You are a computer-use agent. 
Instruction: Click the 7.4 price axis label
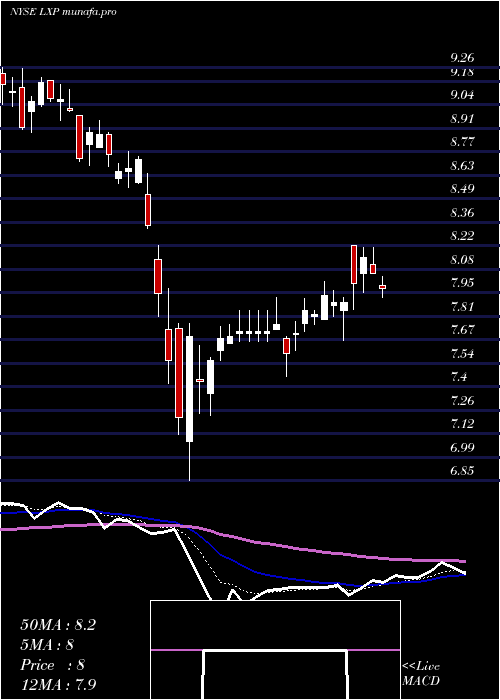[459, 377]
